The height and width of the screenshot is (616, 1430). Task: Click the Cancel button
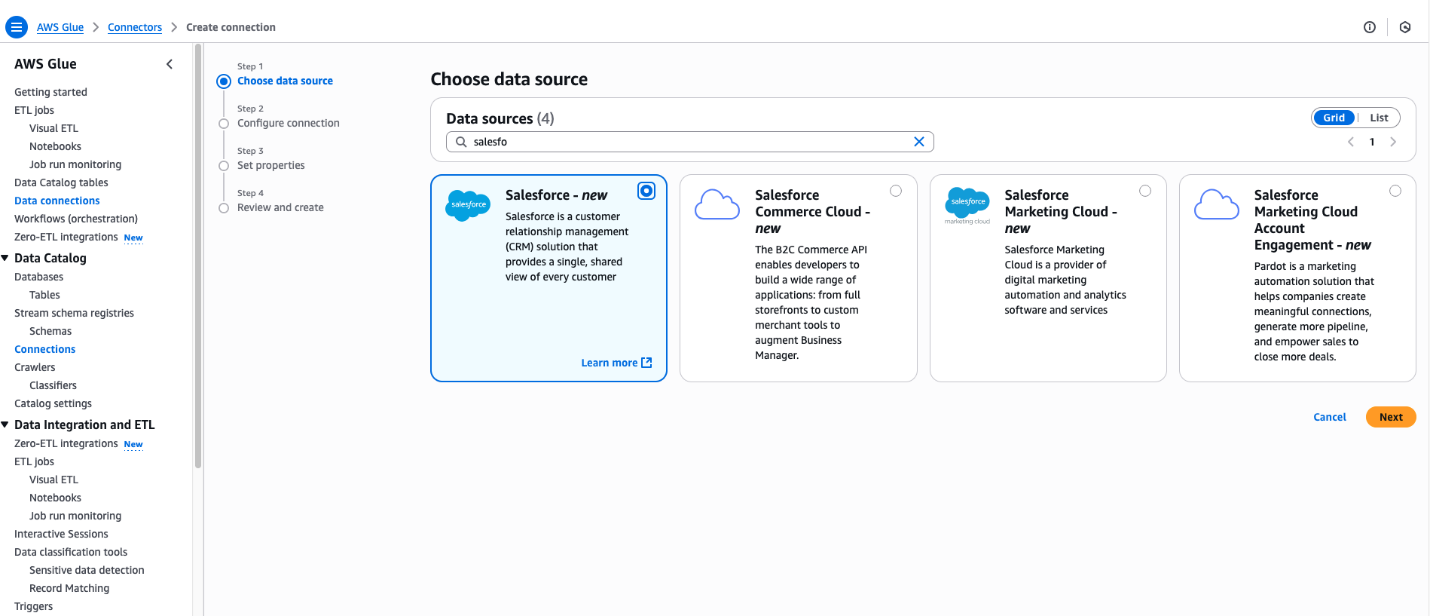1330,417
